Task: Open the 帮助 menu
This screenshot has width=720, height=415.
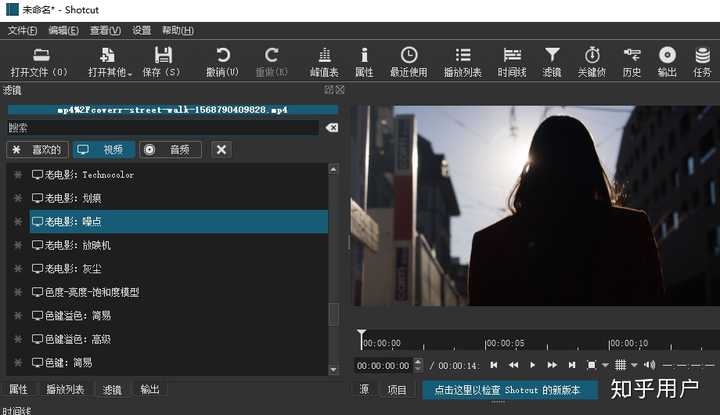Action: [x=178, y=31]
